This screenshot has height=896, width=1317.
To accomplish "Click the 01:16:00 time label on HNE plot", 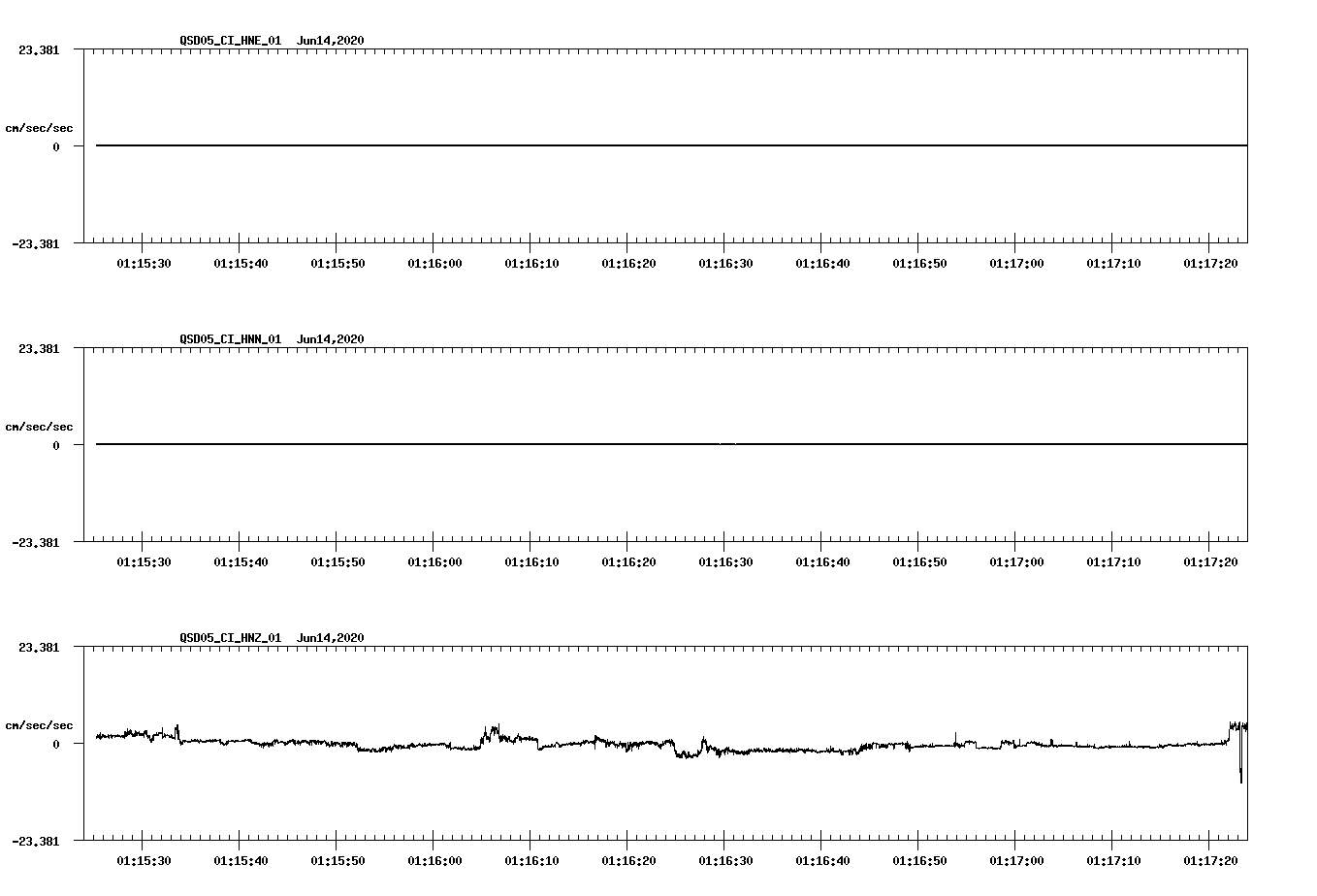I will click(x=434, y=264).
